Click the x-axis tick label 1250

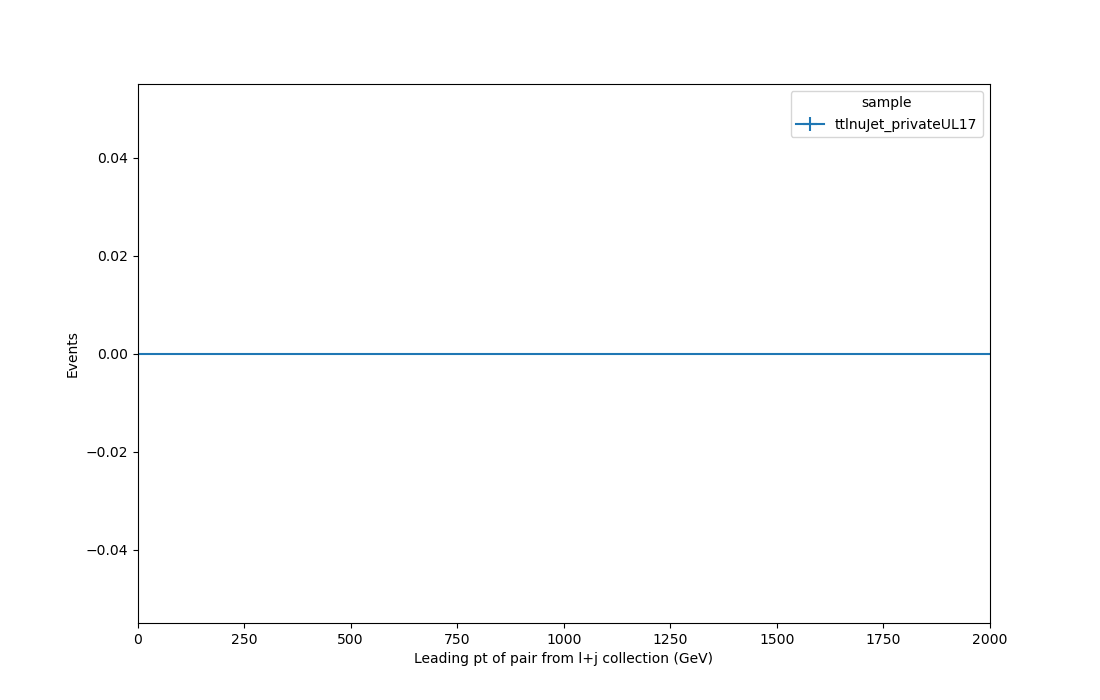pyautogui.click(x=670, y=639)
